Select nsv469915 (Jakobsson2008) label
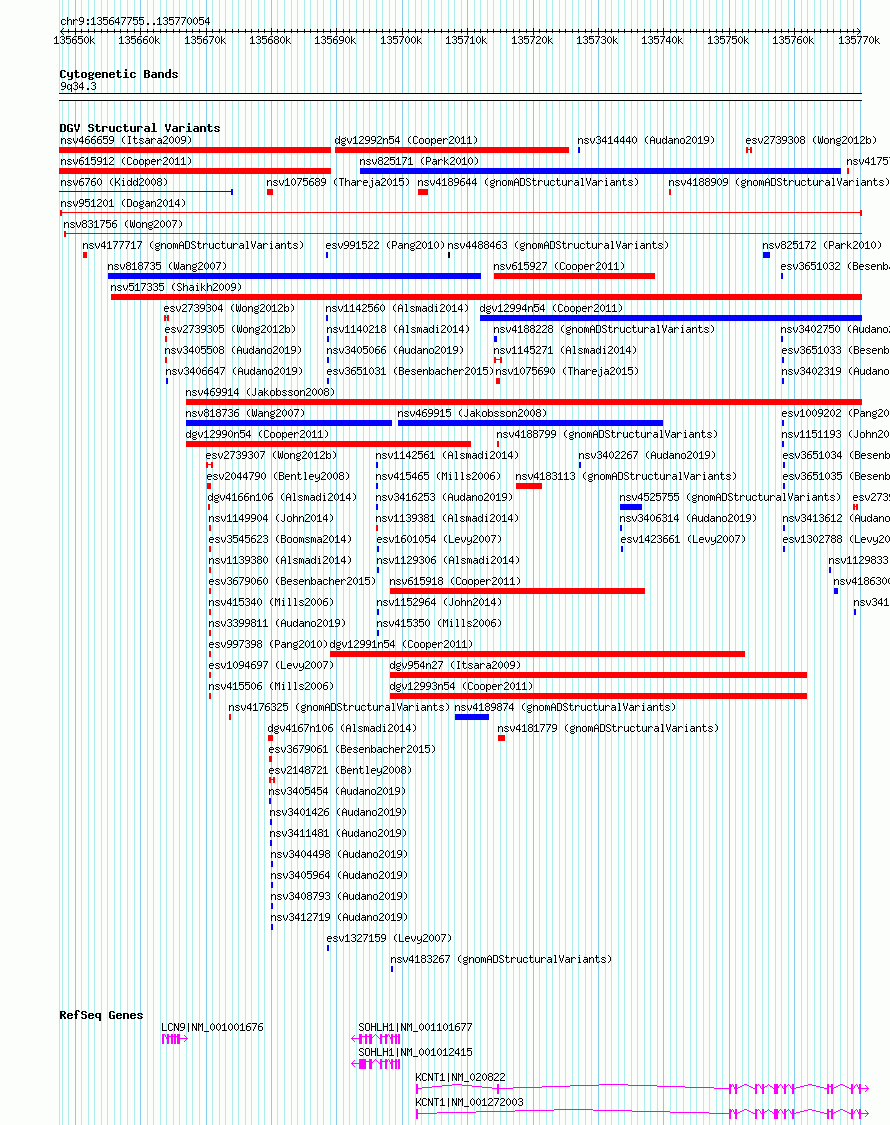Screen dimensions: 890x1125 click(472, 413)
